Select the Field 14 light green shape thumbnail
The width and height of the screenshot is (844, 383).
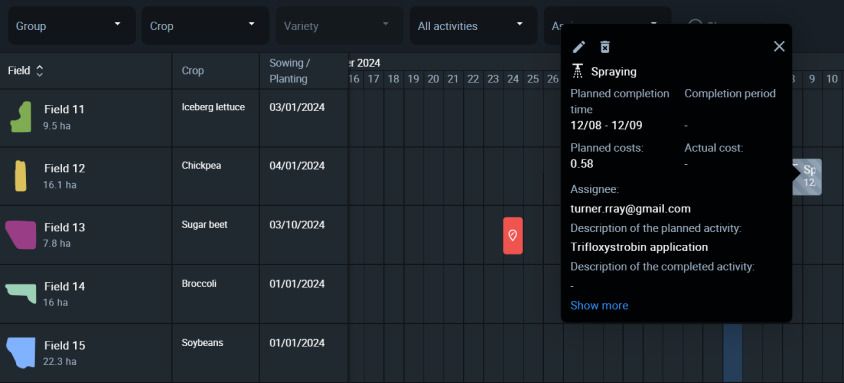[x=21, y=294]
